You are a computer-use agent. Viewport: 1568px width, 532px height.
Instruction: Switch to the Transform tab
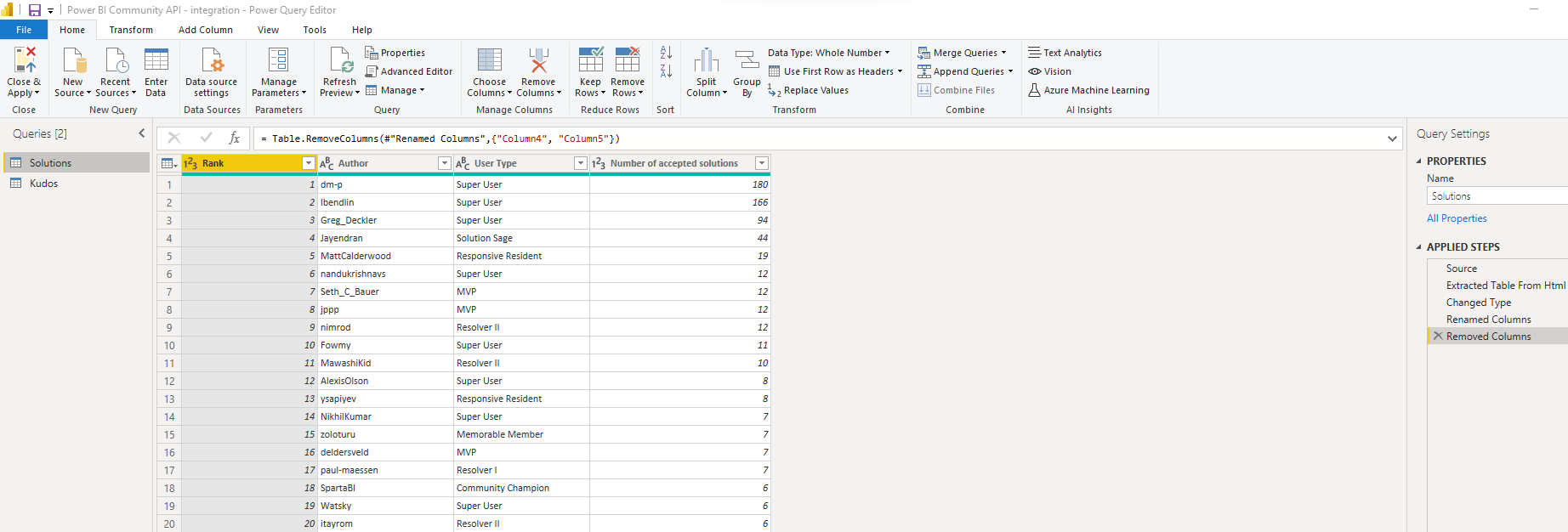click(x=131, y=30)
